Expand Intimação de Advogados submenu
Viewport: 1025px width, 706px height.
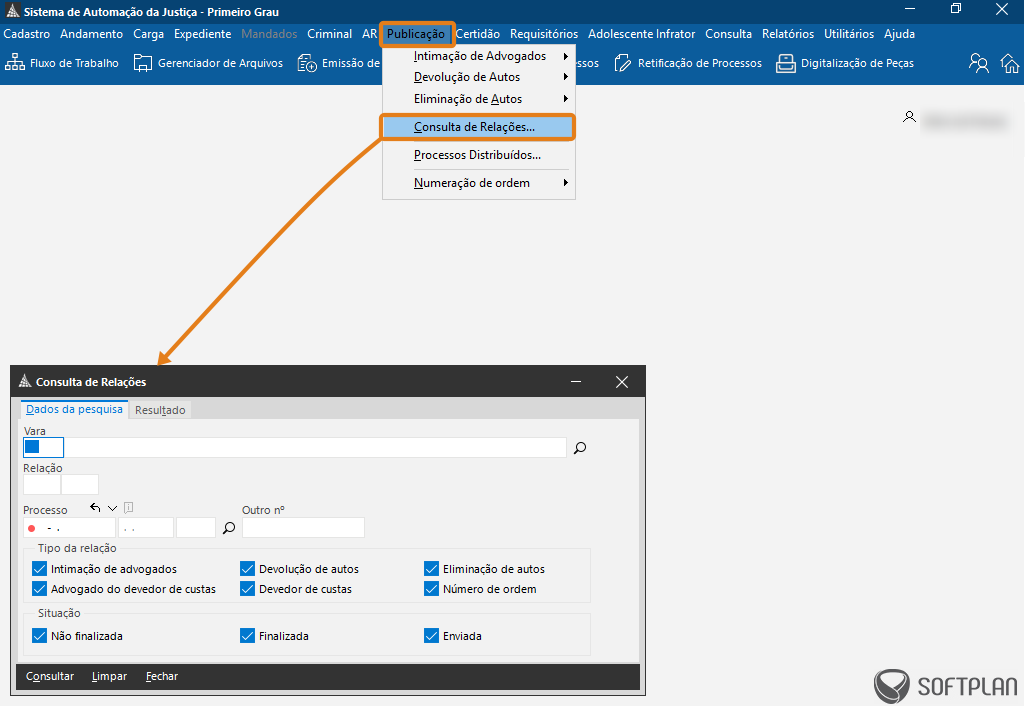(479, 56)
